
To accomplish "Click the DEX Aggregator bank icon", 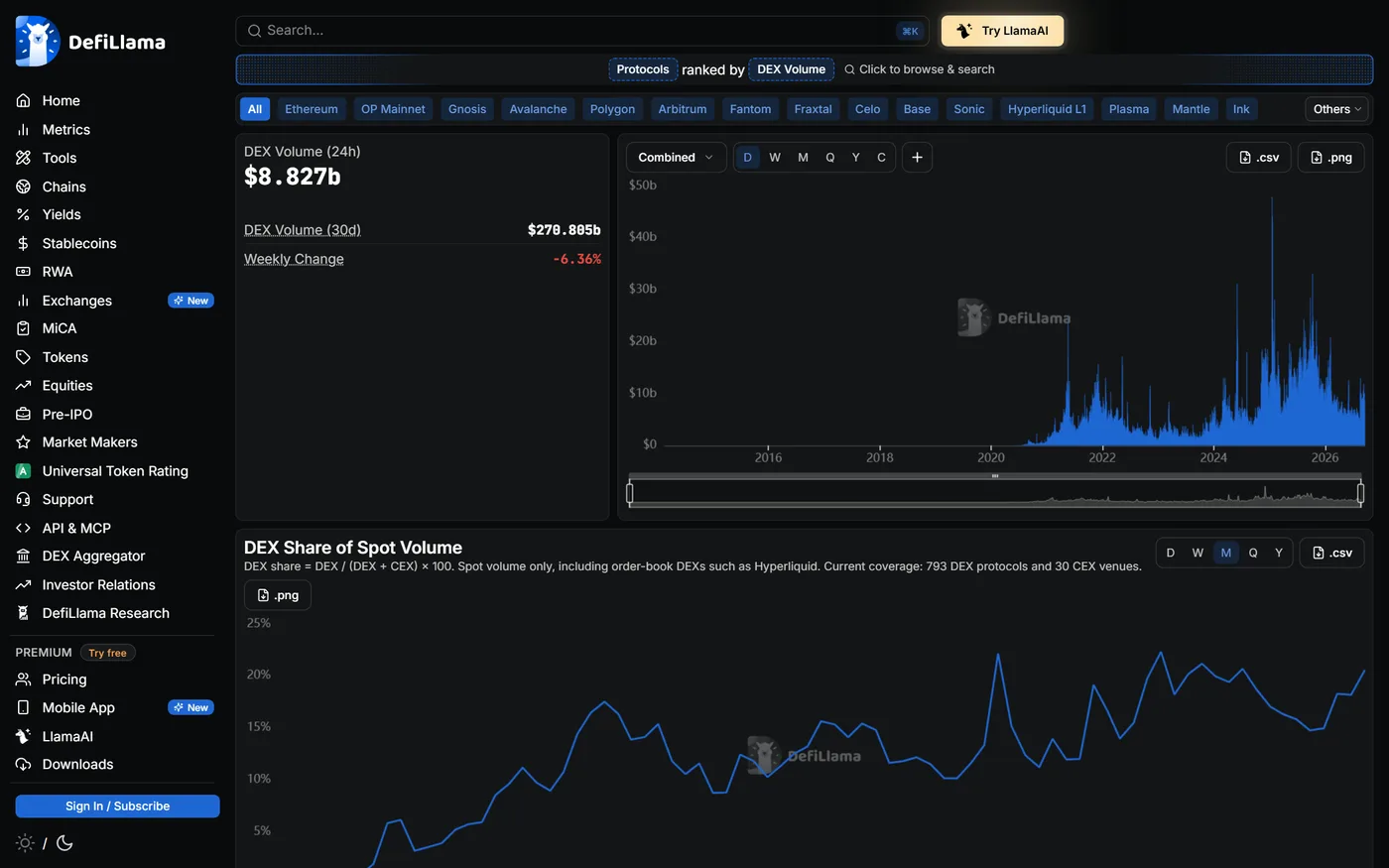I will pos(23,557).
